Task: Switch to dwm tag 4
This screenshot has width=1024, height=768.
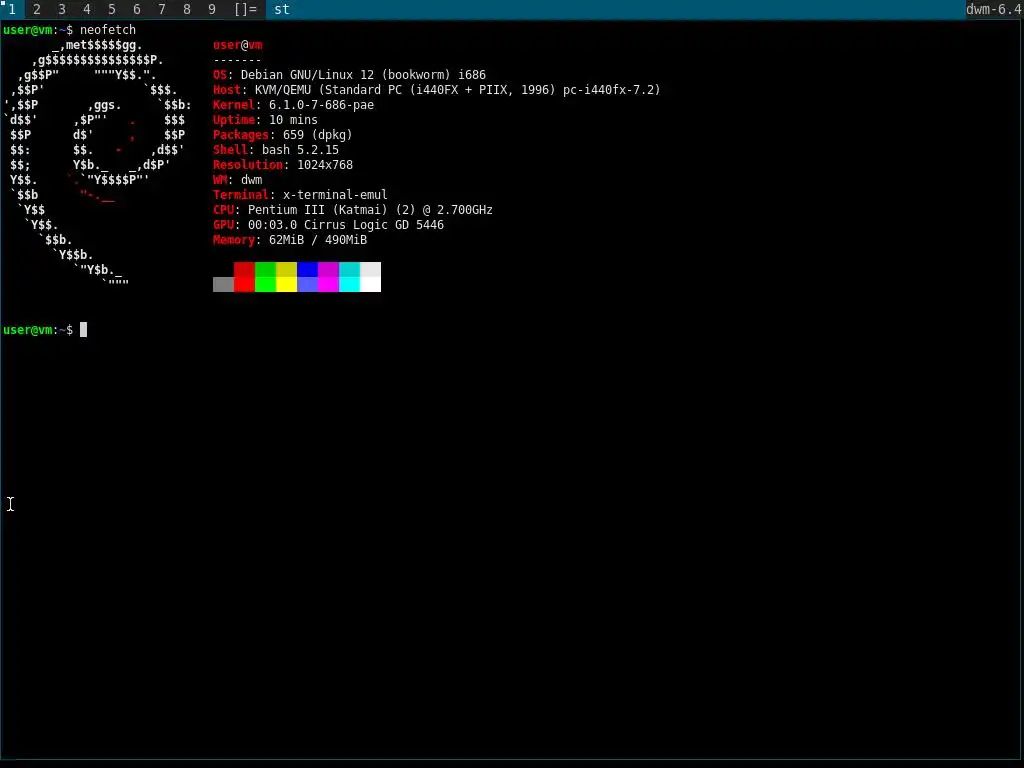Action: click(87, 9)
